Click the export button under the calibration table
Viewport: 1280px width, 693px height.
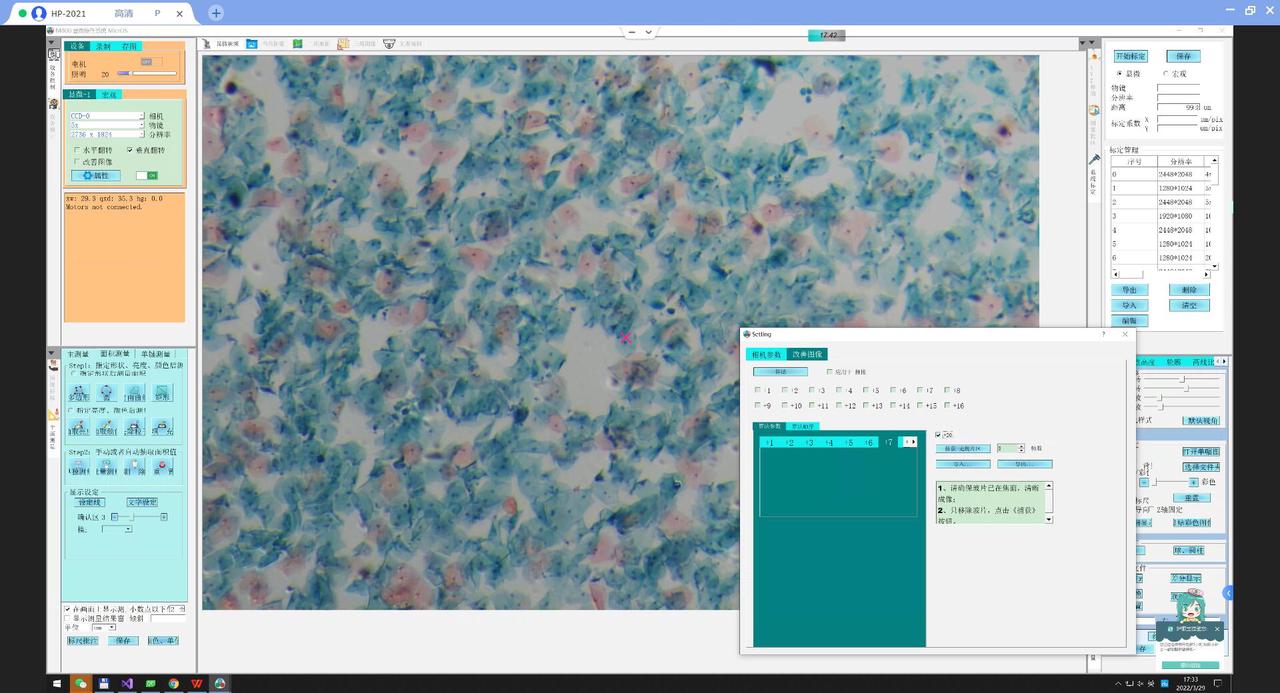coord(1129,290)
